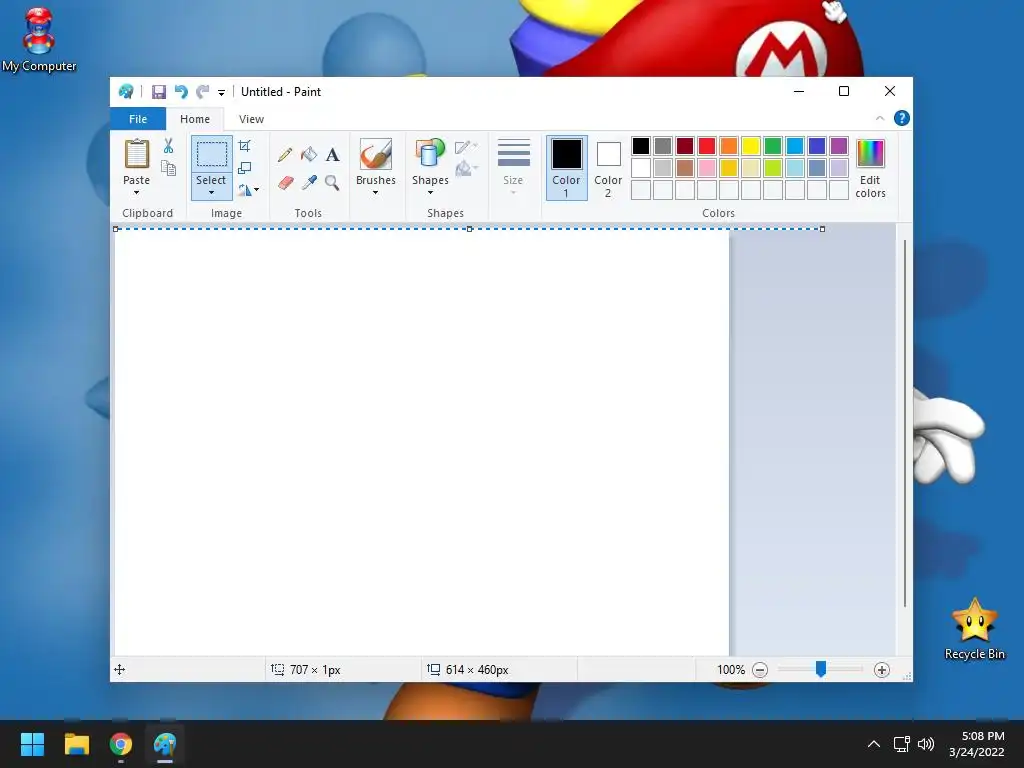Open Google Chrome from taskbar

[121, 744]
